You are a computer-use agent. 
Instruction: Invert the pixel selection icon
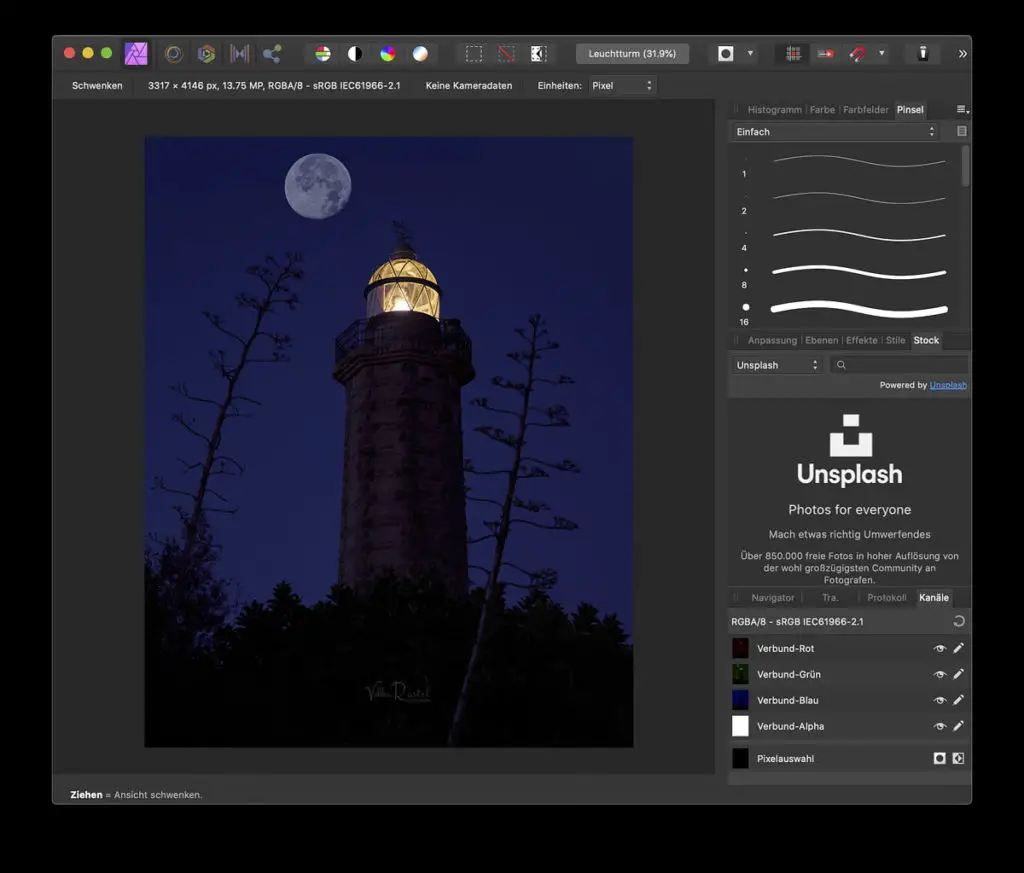click(x=539, y=54)
